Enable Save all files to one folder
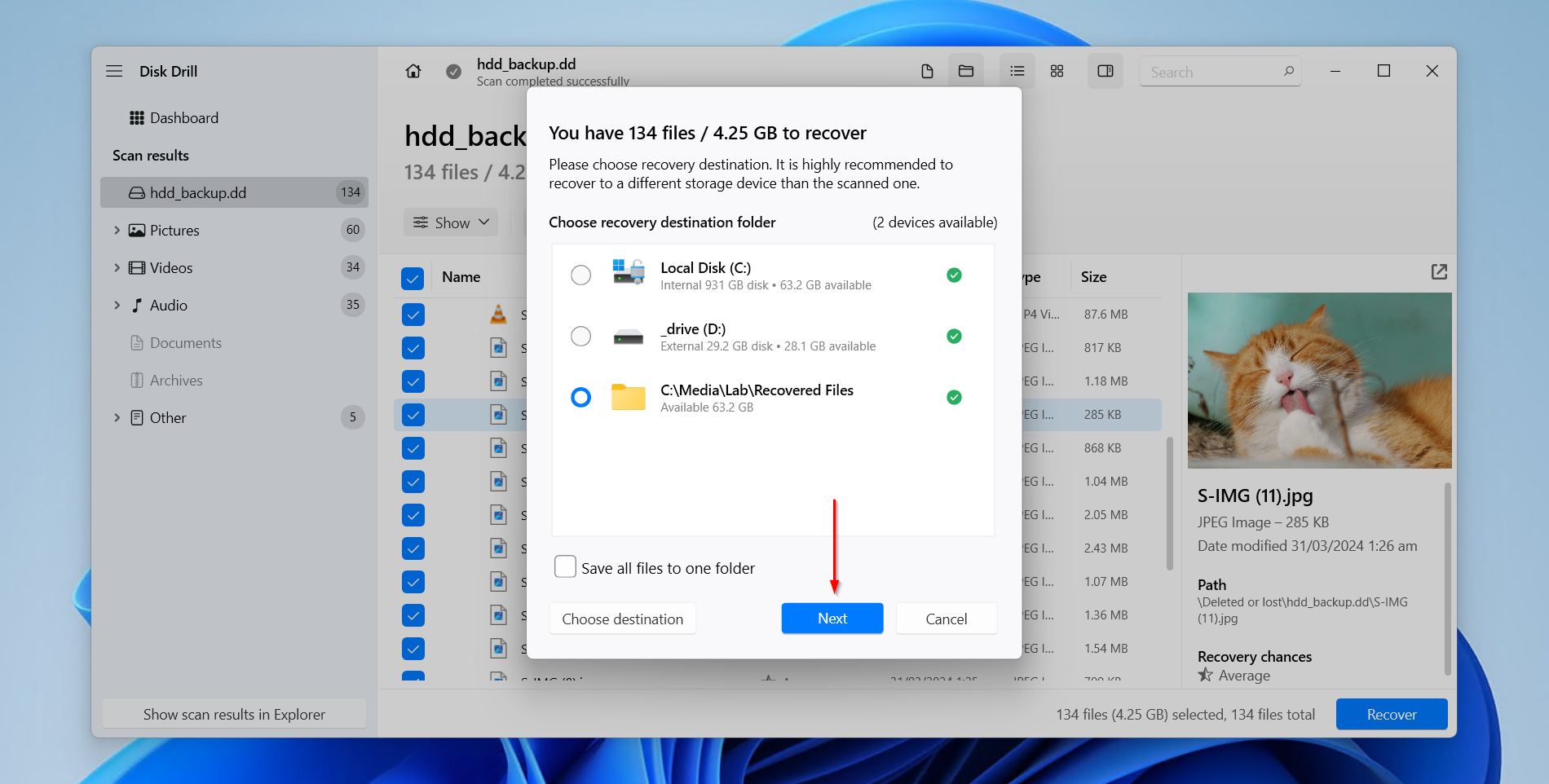Viewport: 1549px width, 784px height. (x=565, y=566)
